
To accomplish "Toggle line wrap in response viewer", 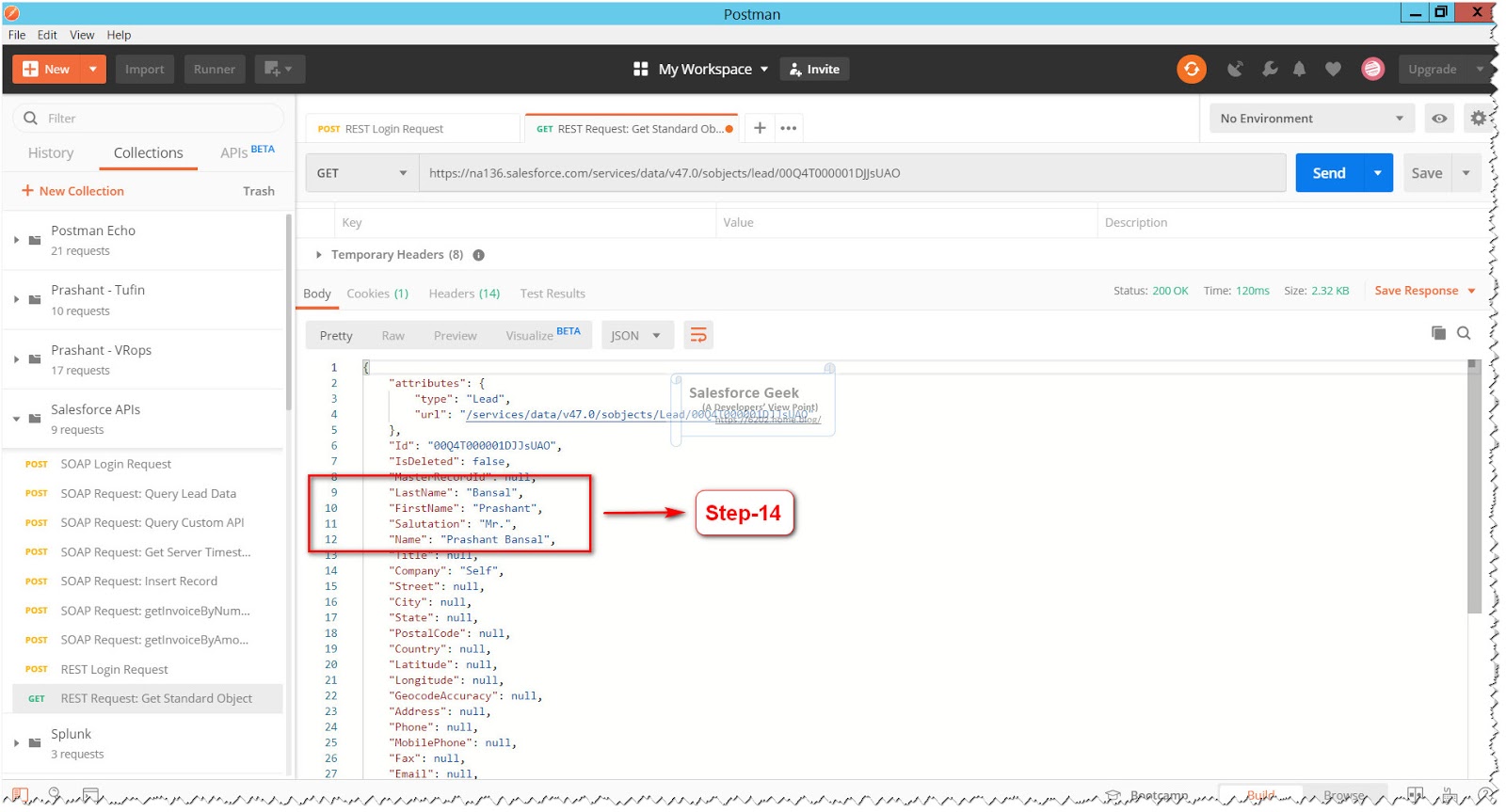I will [698, 335].
